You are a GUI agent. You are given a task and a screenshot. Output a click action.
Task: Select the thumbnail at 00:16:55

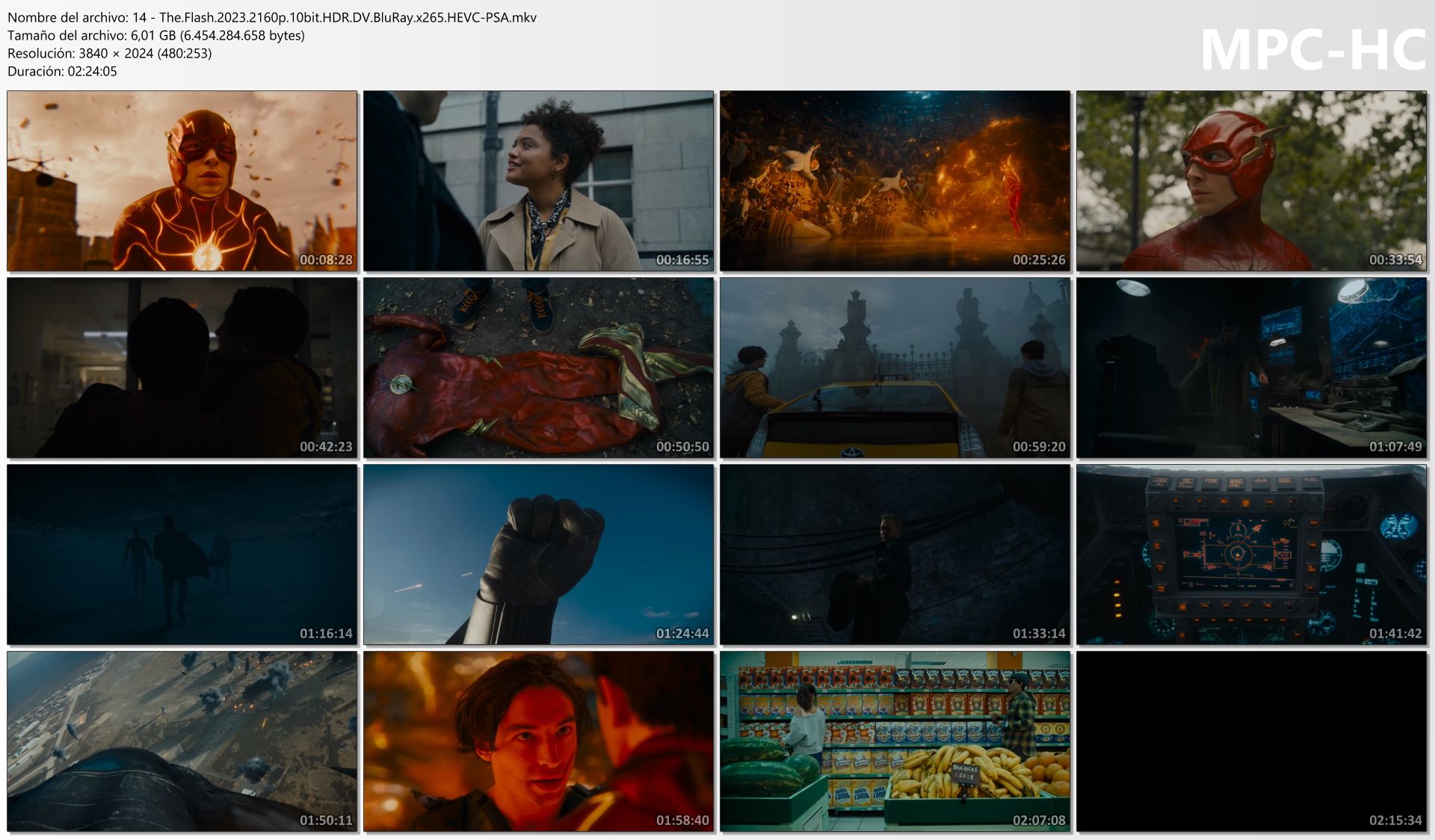[539, 181]
